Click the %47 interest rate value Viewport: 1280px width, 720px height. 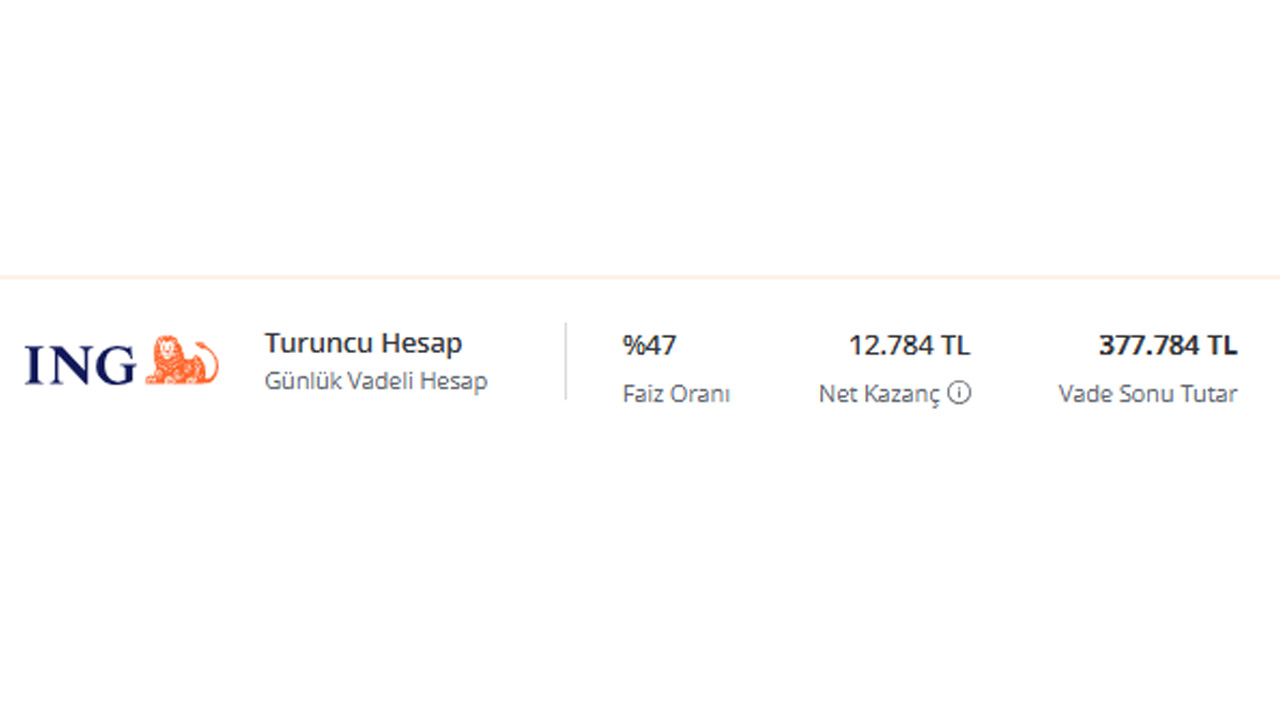(x=649, y=346)
